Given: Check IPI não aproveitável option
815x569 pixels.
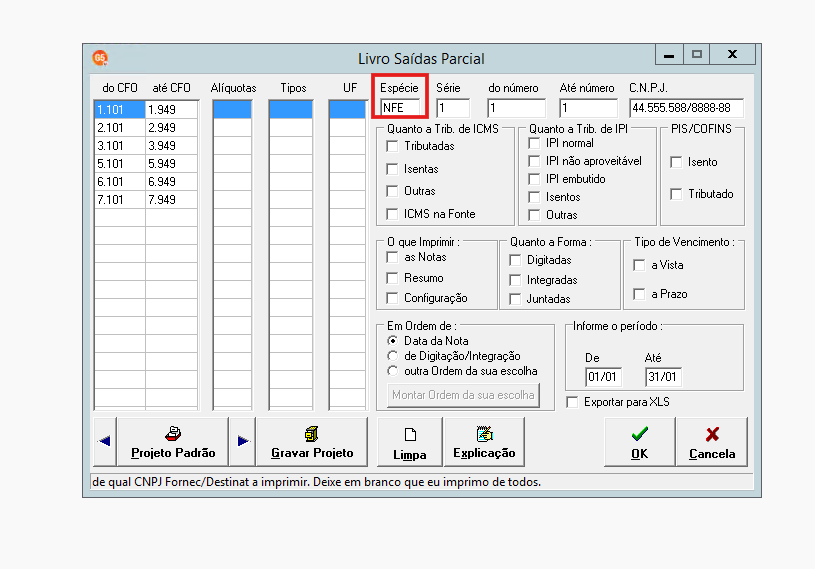Looking at the screenshot, I should click(x=534, y=161).
